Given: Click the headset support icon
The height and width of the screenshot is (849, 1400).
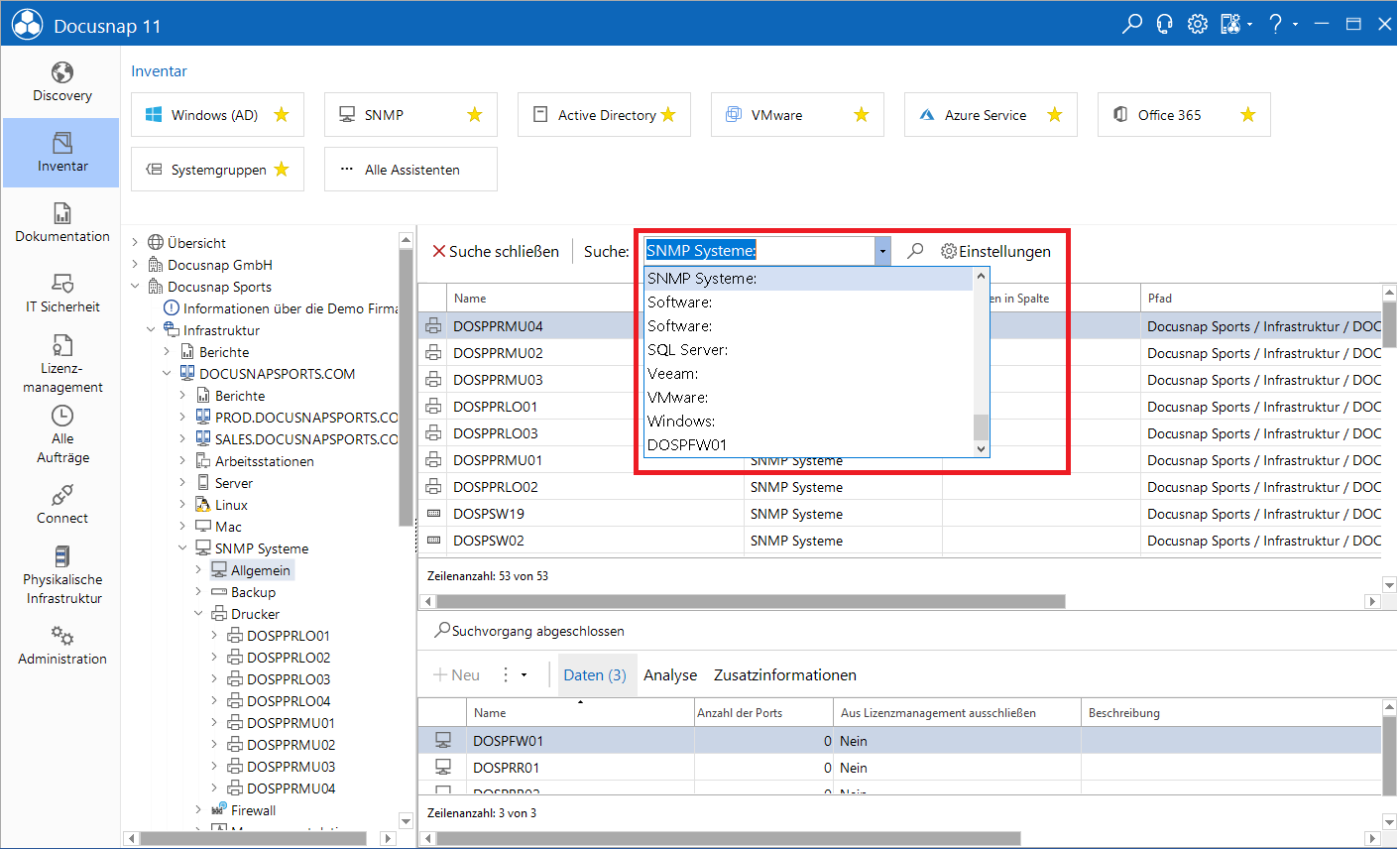Looking at the screenshot, I should (1165, 24).
